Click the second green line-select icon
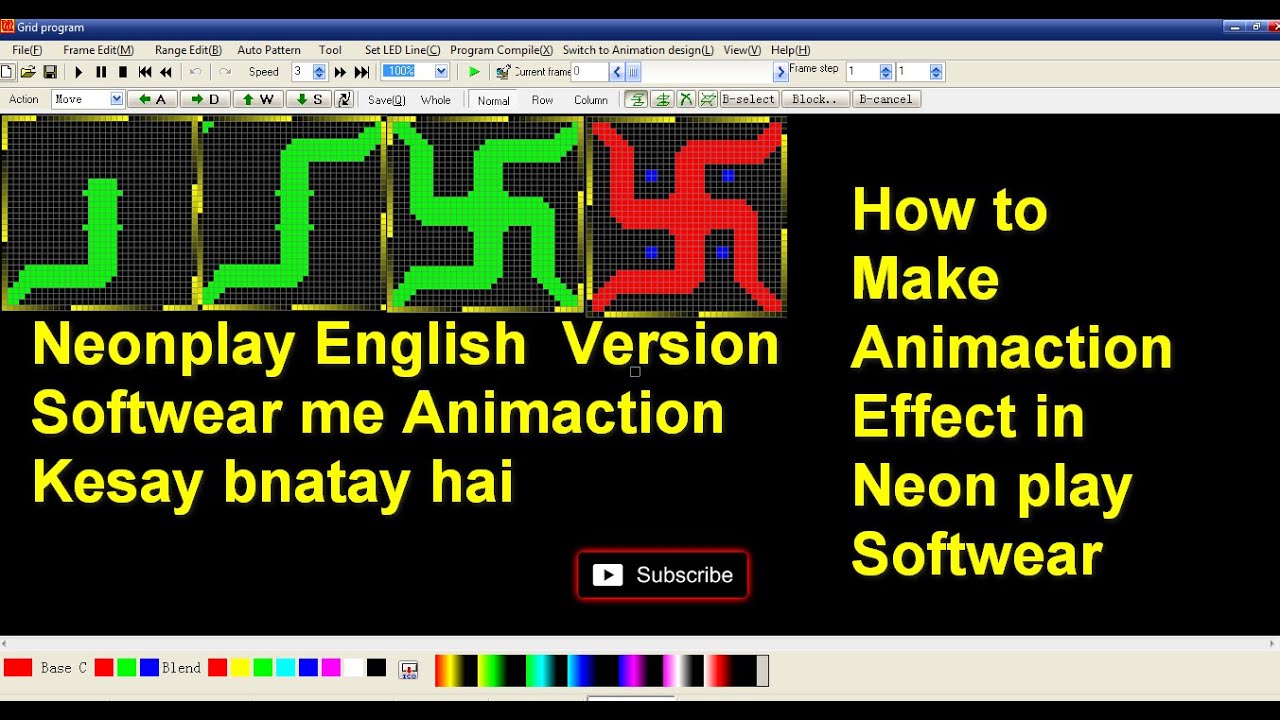 point(661,99)
